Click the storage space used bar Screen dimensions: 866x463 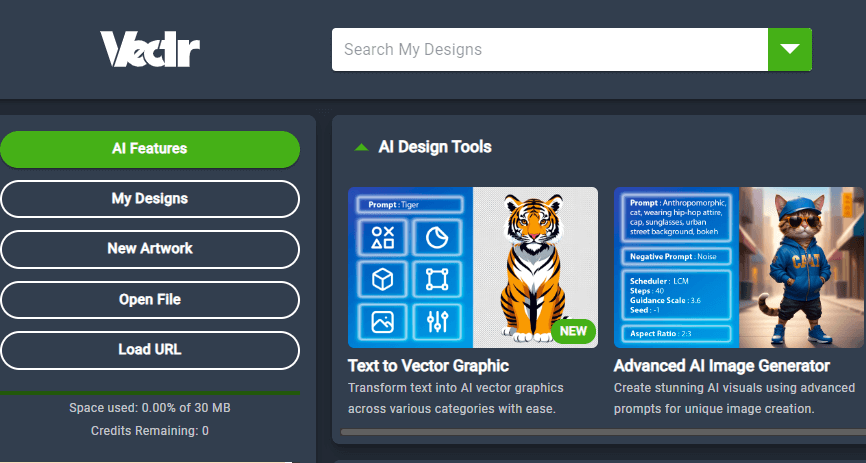(x=150, y=393)
